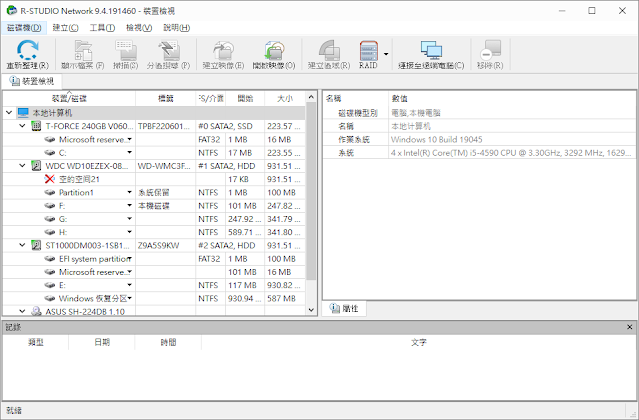Click the RAID toolbar icon
Screen dimensions: 639x420
point(368,54)
